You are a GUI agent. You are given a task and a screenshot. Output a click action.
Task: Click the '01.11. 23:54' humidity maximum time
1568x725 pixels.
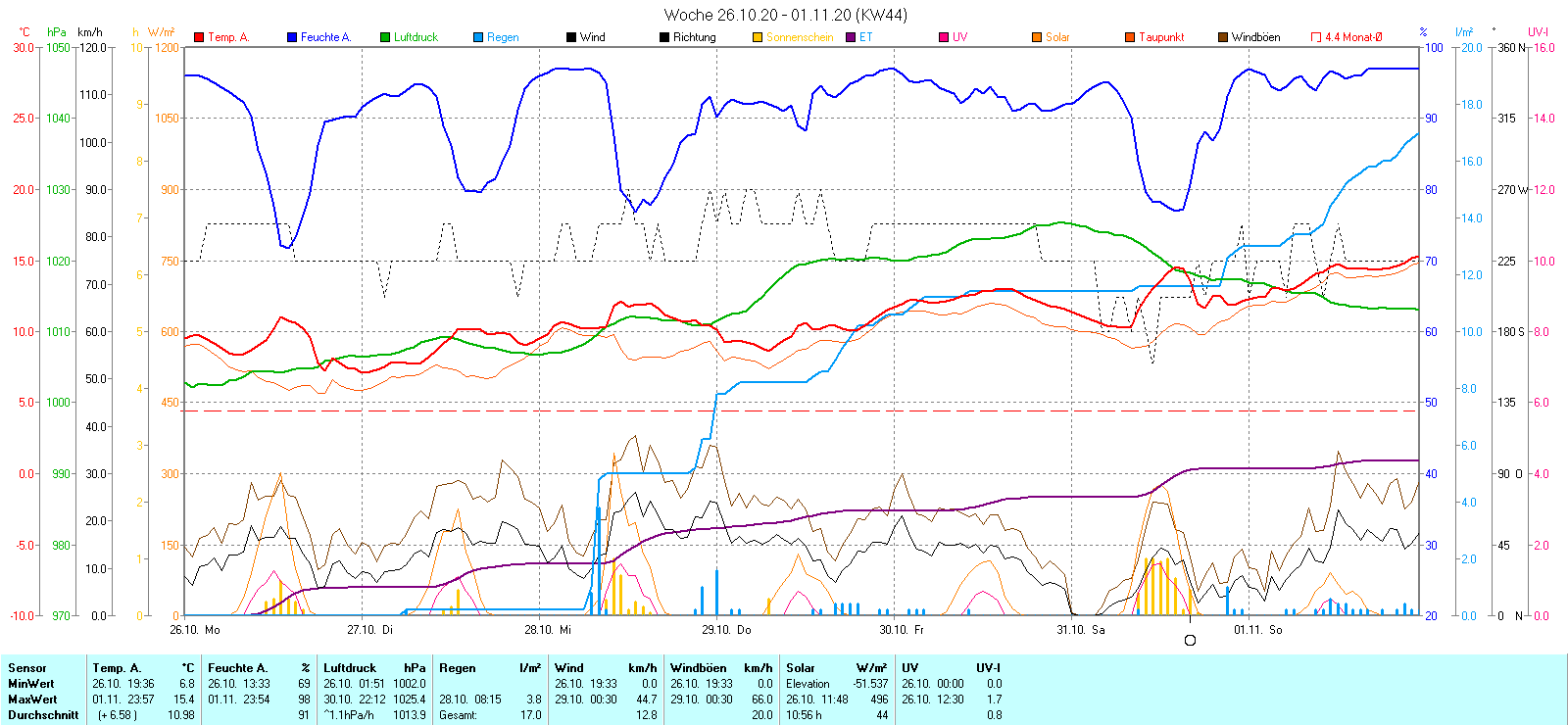[x=239, y=700]
